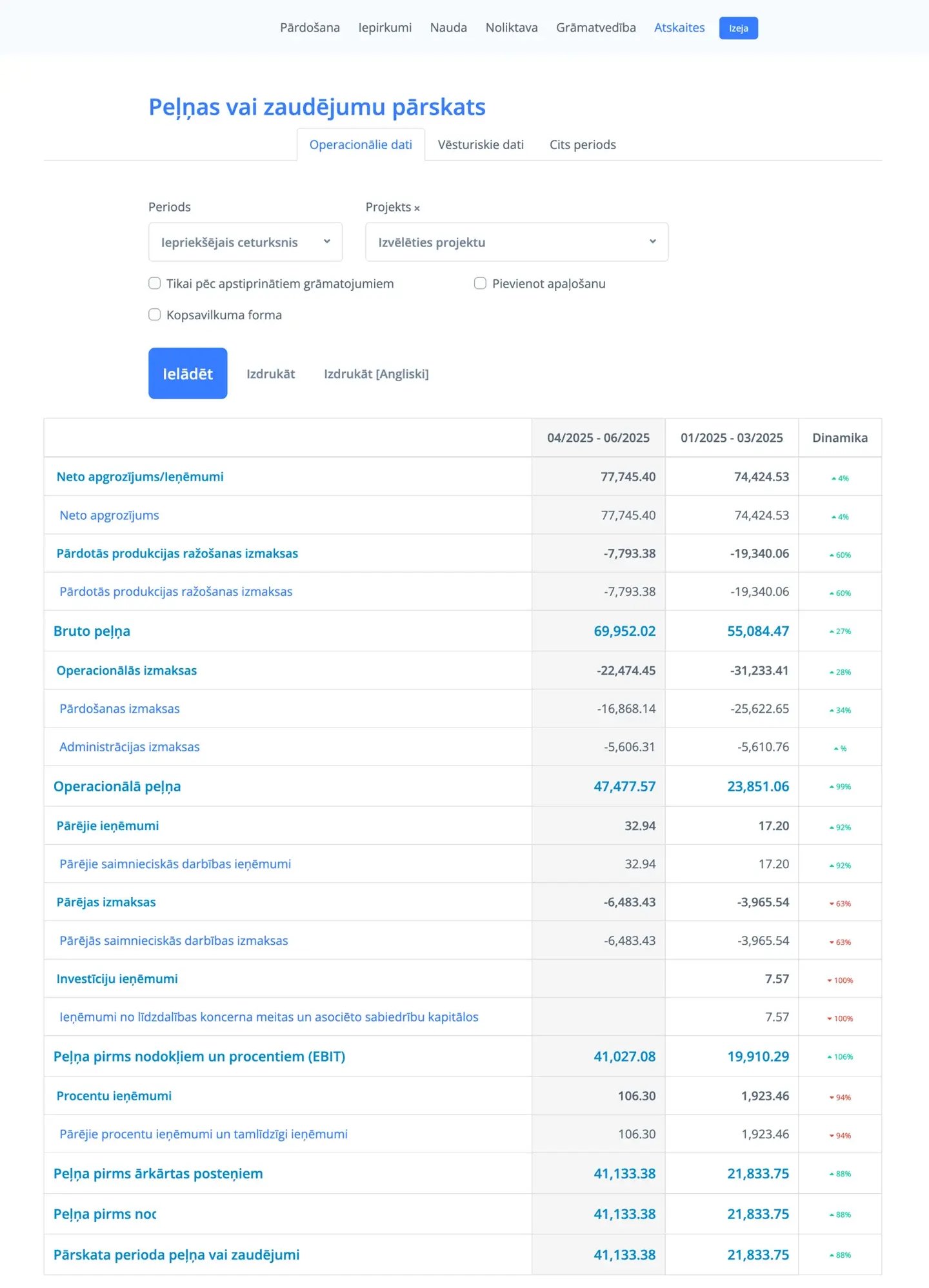The image size is (929, 1288).
Task: Open the Grāmatvedība menu
Action: coord(595,28)
